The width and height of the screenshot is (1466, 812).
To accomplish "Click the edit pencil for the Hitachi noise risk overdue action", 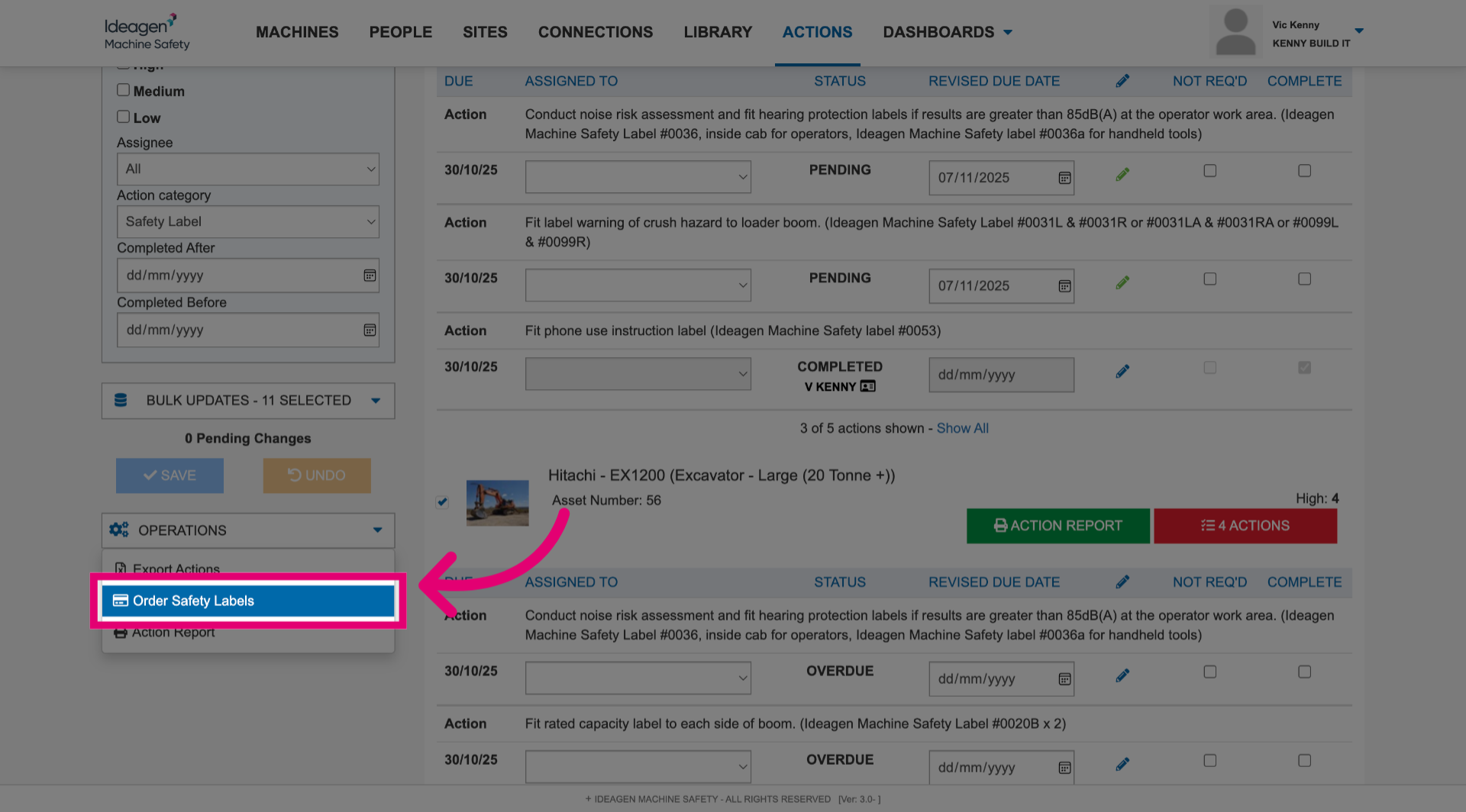I will click(x=1122, y=676).
